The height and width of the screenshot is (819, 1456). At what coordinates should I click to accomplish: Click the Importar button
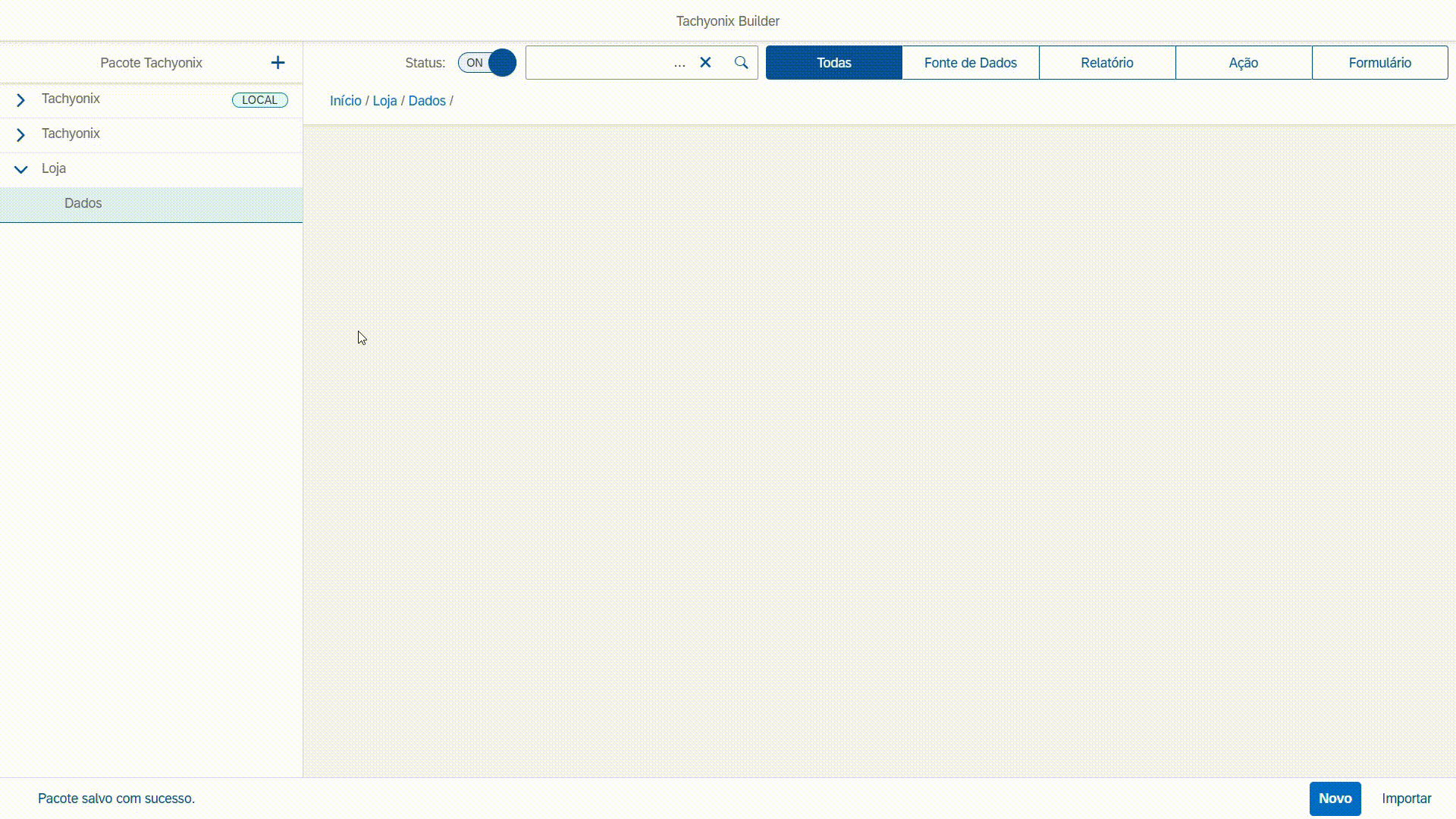1406,799
